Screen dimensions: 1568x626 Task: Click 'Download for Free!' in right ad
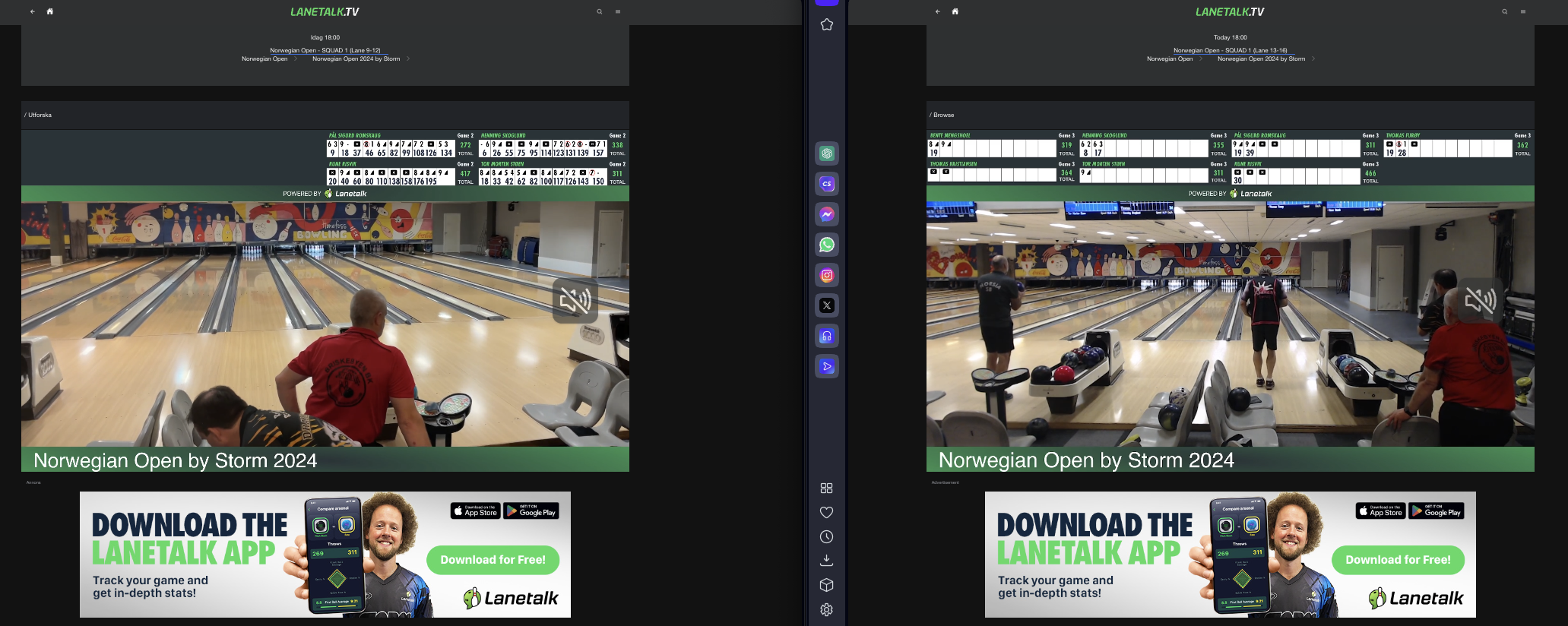1399,560
